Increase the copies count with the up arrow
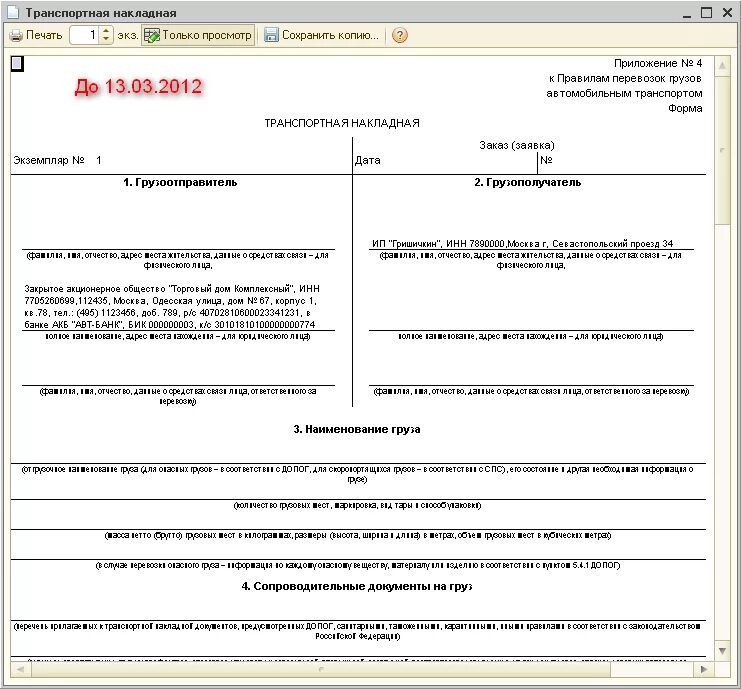Screen dimensions: 741x689 coord(106,31)
